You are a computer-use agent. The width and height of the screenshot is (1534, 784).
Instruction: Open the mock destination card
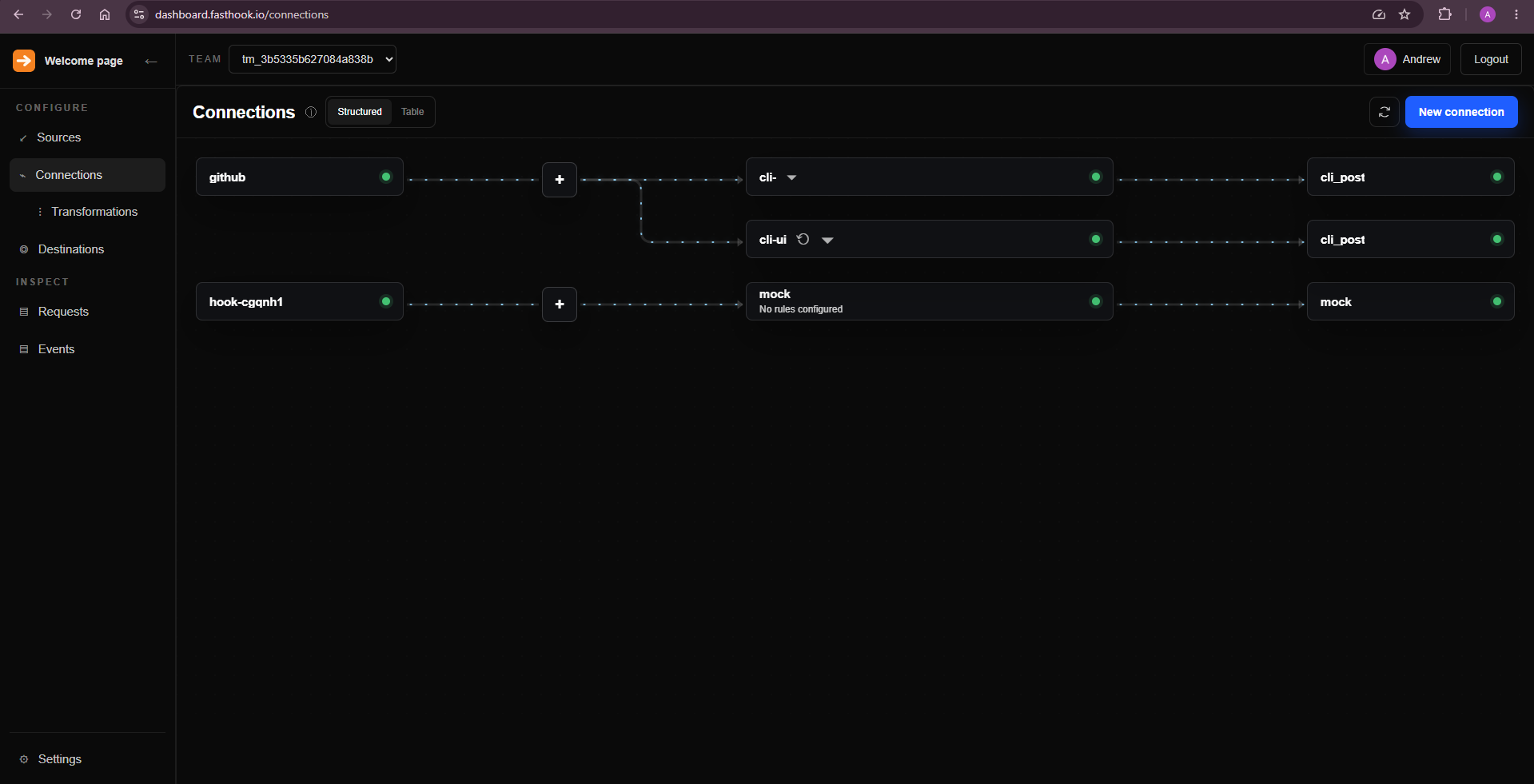1410,301
